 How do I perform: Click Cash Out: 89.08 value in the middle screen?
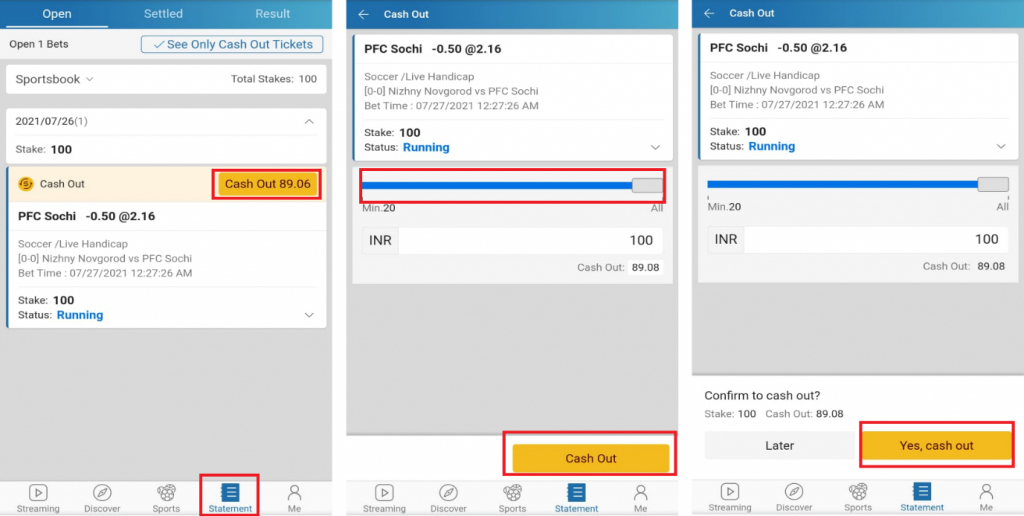645,267
